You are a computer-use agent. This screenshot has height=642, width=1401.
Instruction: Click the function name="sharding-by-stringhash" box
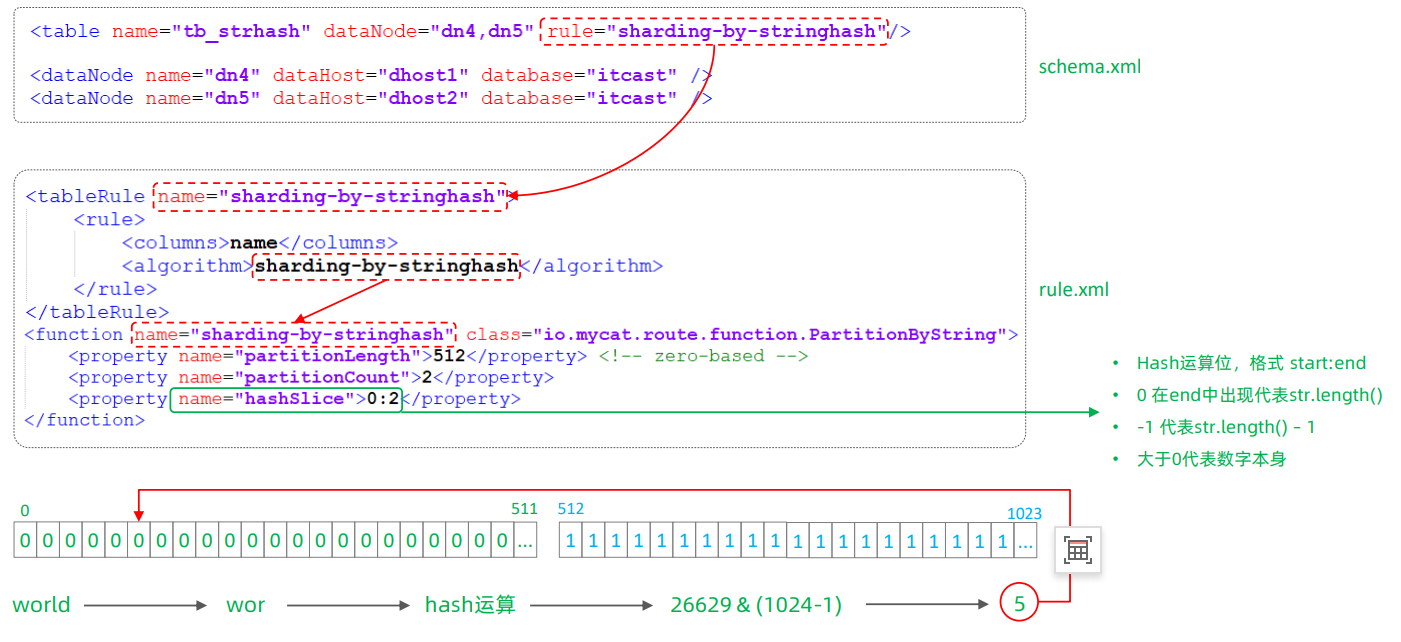(x=293, y=334)
